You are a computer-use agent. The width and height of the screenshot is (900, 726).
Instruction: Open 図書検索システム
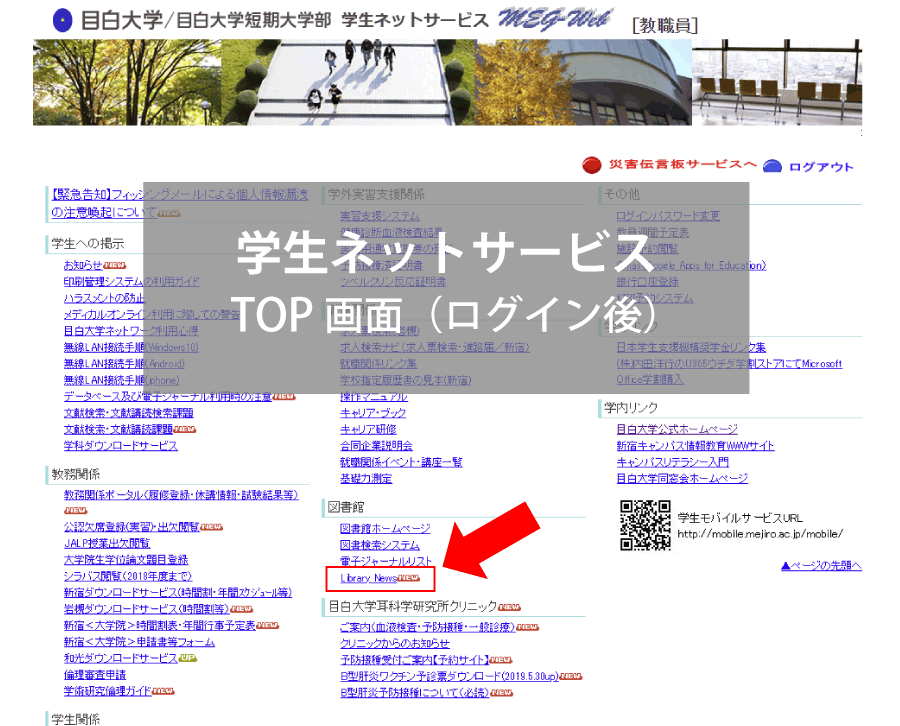pyautogui.click(x=379, y=545)
